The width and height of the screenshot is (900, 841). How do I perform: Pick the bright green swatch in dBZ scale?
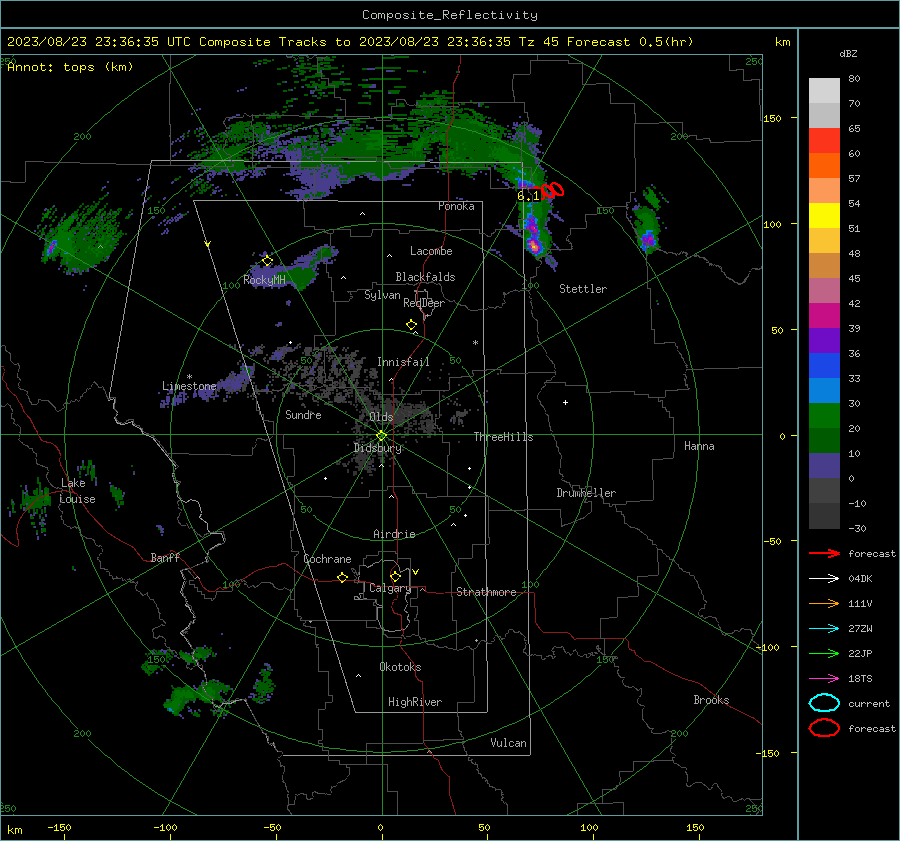[824, 416]
